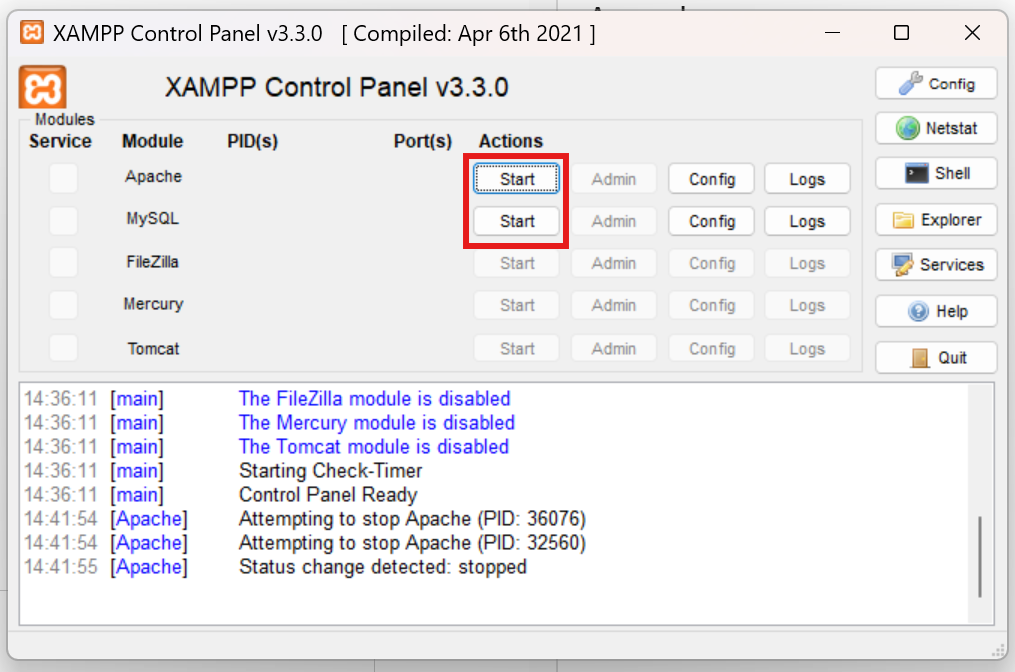Click the Mercury Logs button

pos(807,305)
